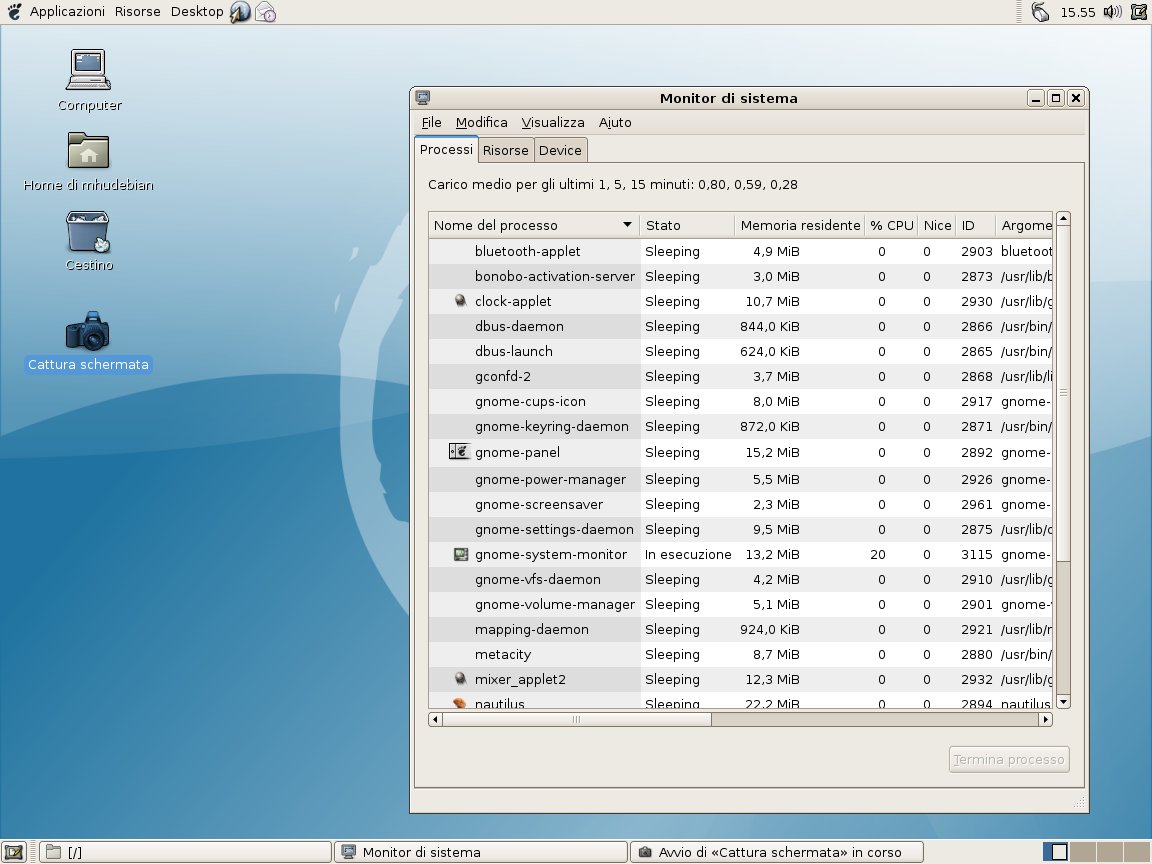Select the gnome-volume-manager process row
Image resolution: width=1152 pixels, height=864 pixels.
(x=741, y=604)
